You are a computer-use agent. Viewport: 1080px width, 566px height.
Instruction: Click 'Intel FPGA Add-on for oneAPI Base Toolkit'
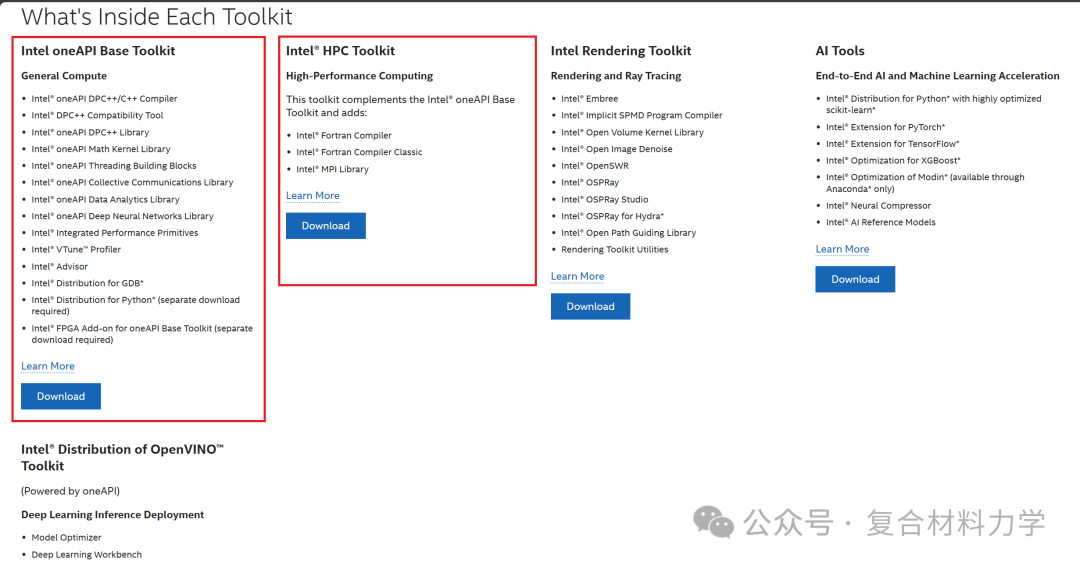pos(142,334)
